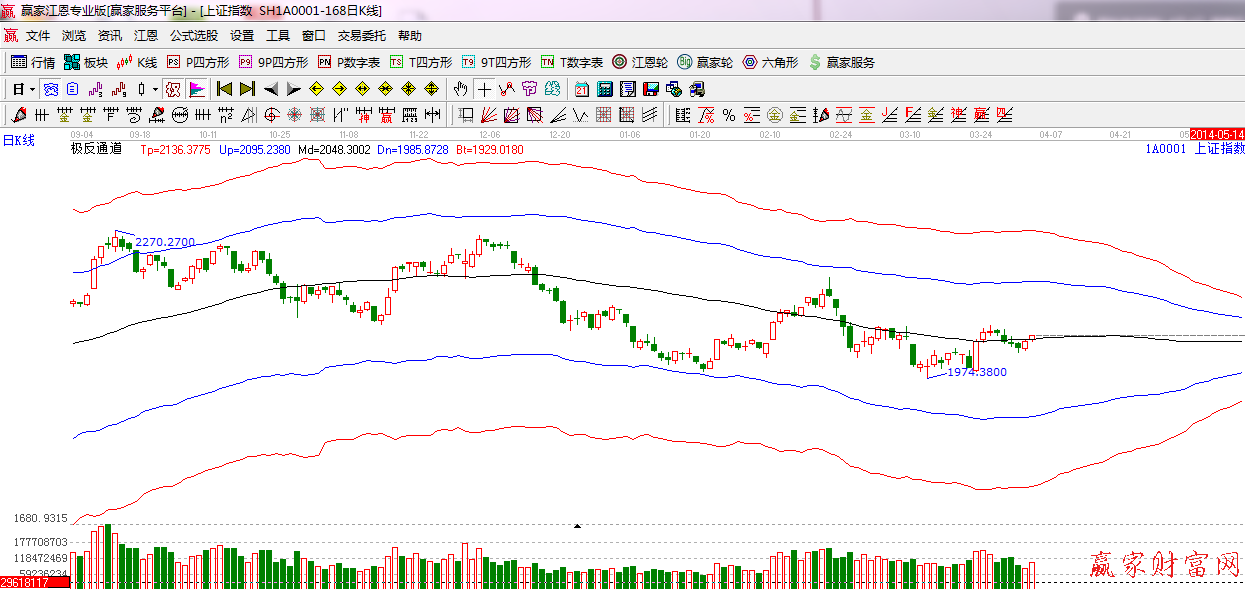
Task: Open the 公式选股 menu
Action: [x=193, y=35]
